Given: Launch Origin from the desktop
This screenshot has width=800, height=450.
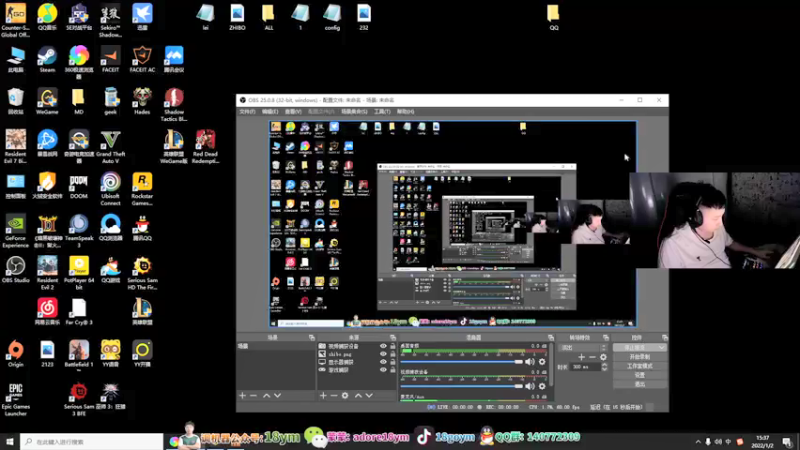Looking at the screenshot, I should (x=15, y=355).
